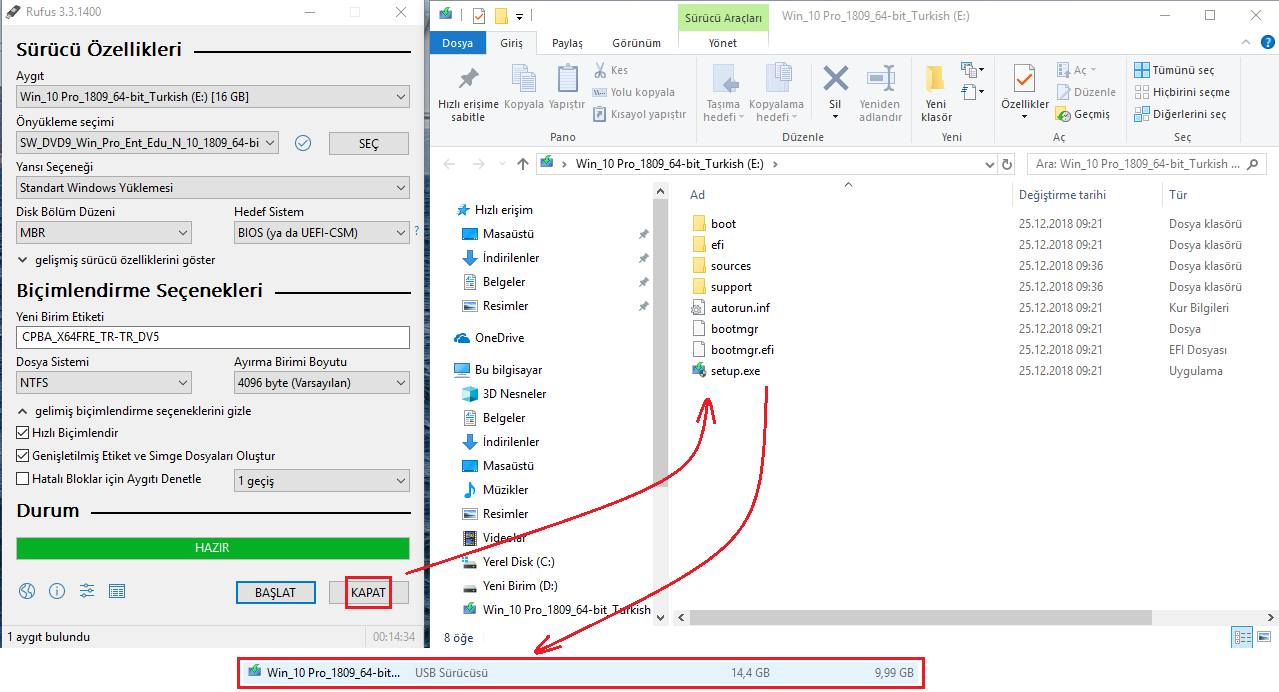Open Aygıt device dropdown
Screen dimensions: 1279x692
pos(213,97)
